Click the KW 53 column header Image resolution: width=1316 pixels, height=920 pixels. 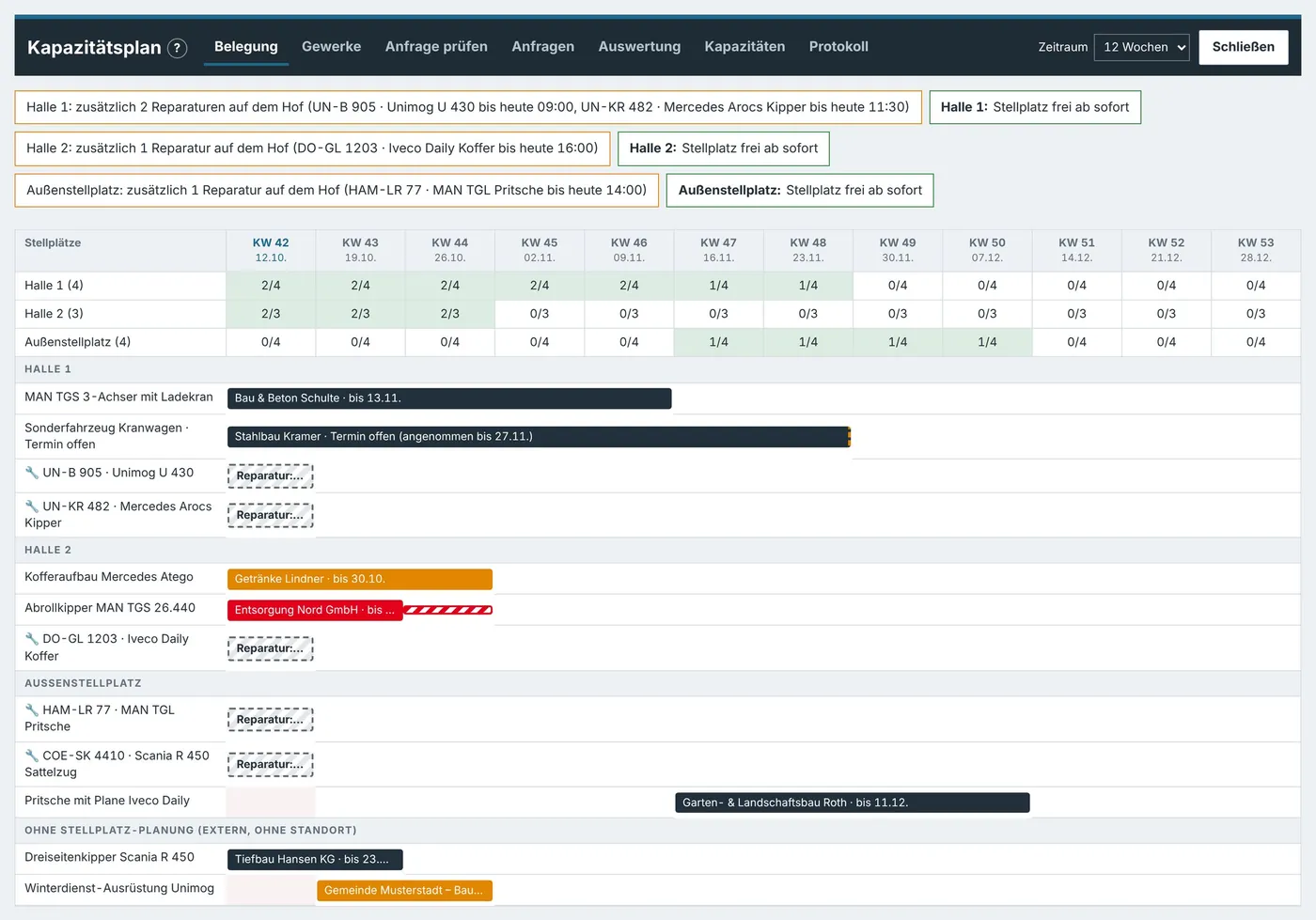point(1256,250)
